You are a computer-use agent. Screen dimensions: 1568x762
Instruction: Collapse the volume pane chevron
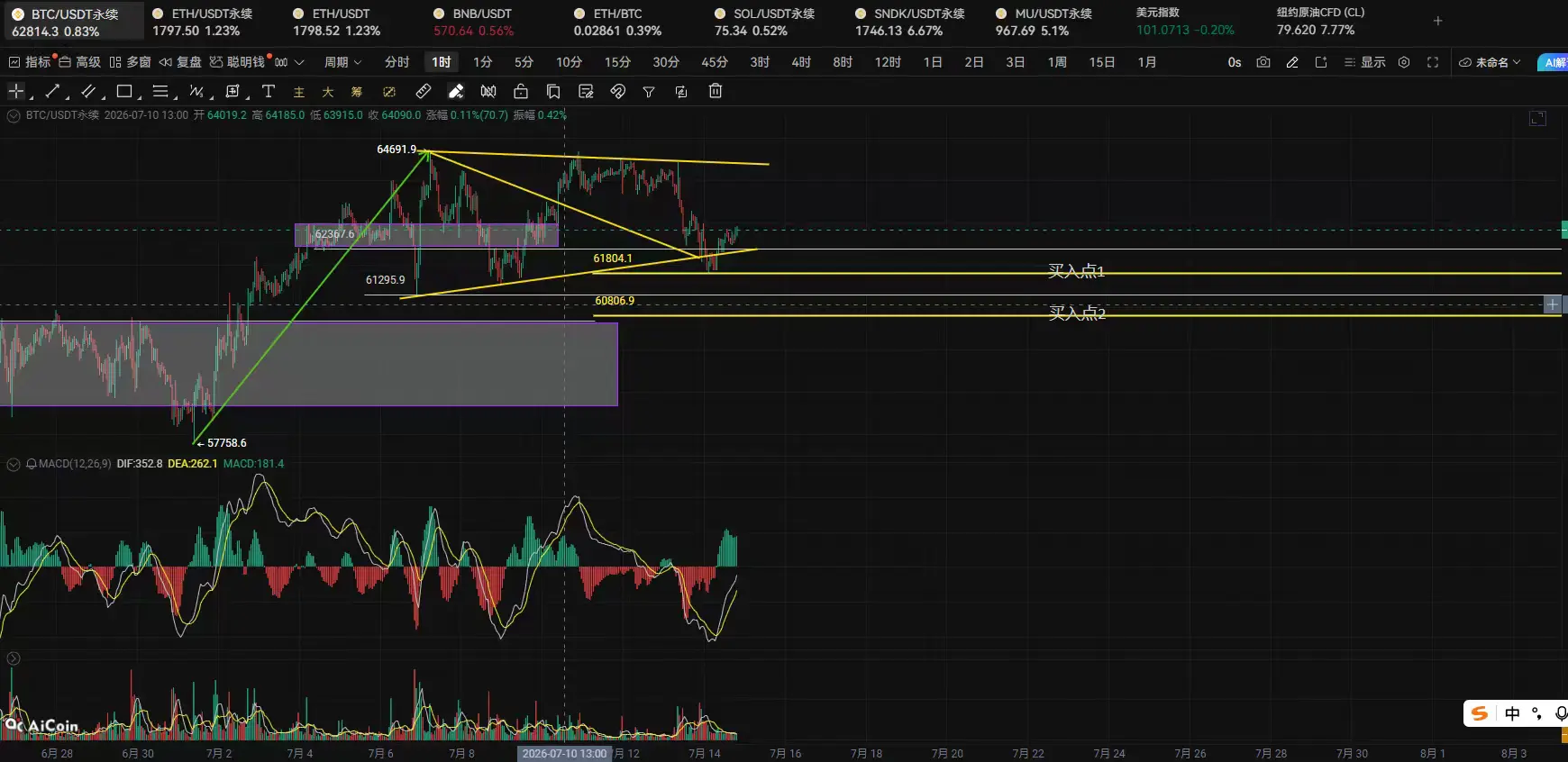tap(14, 658)
